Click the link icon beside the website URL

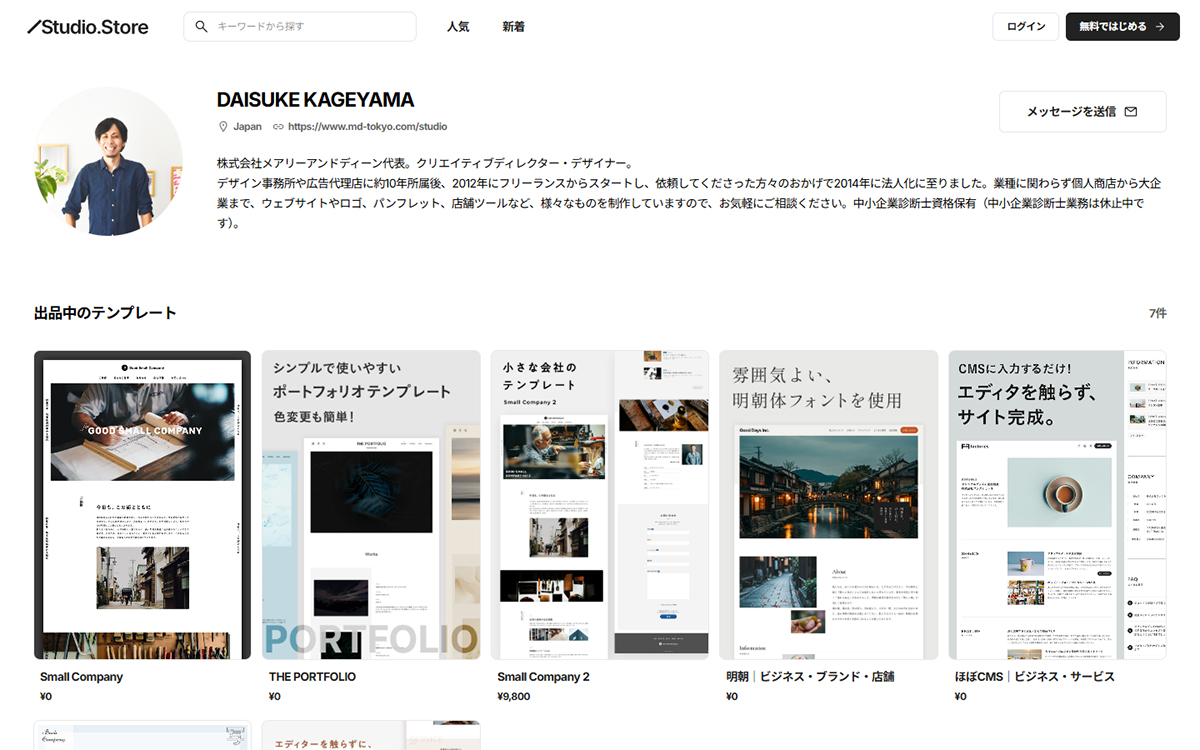pos(278,127)
